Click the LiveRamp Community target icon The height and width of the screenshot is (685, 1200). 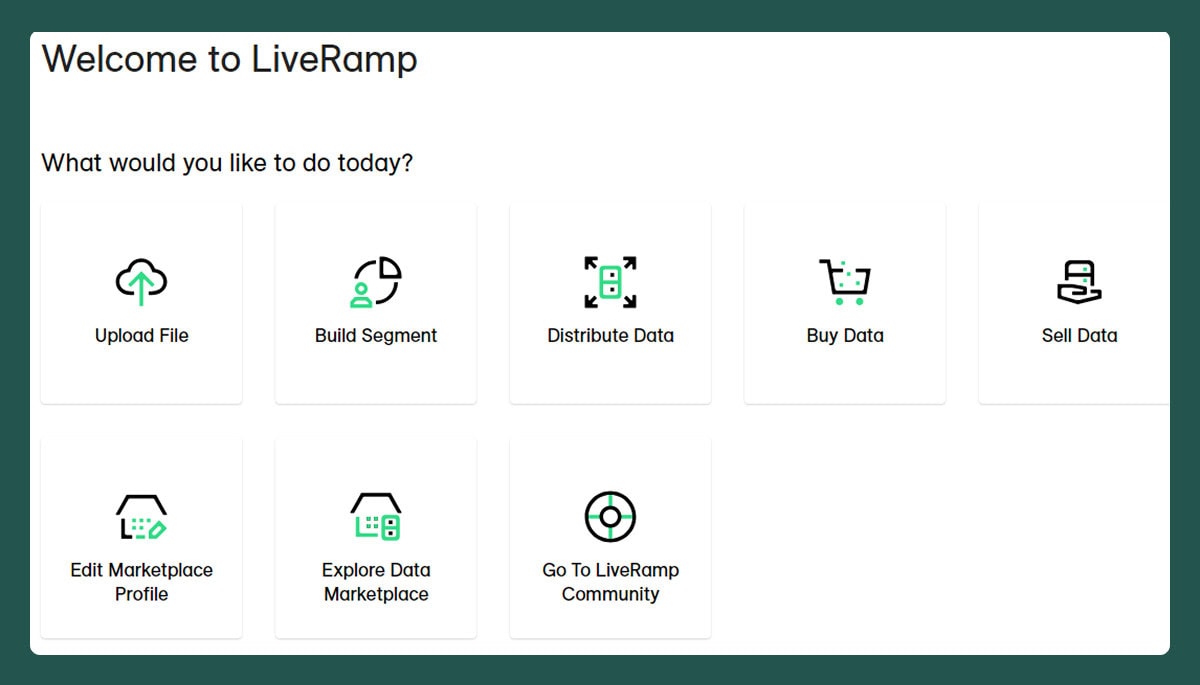click(x=610, y=517)
